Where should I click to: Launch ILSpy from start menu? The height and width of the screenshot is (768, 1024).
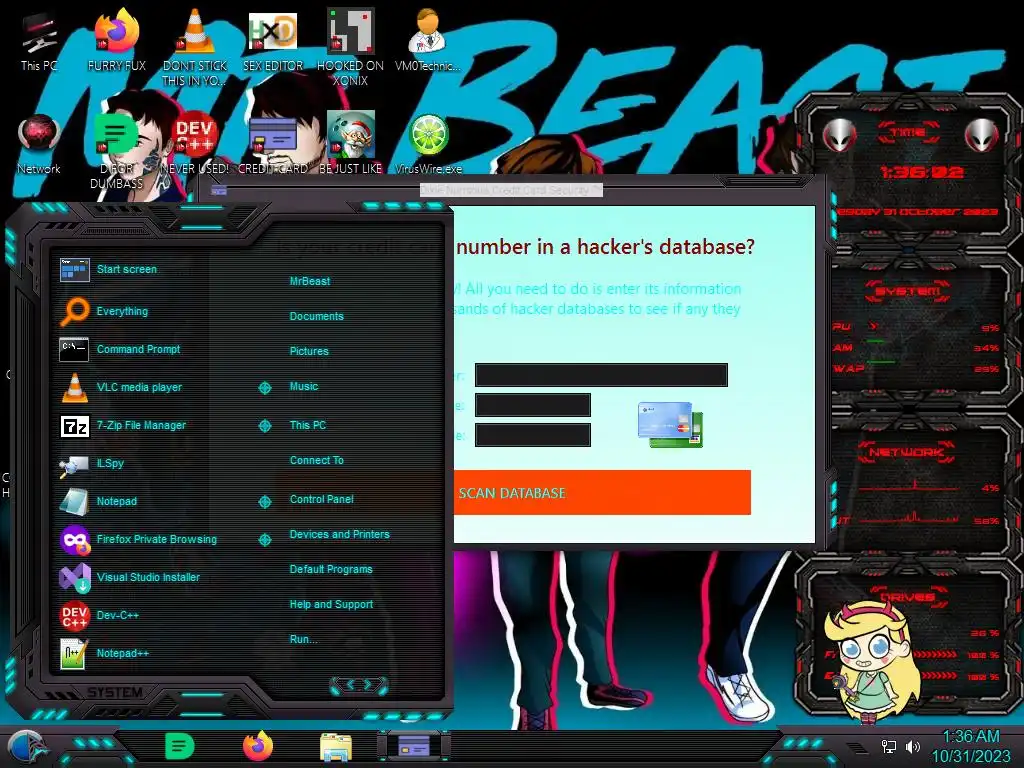pyautogui.click(x=110, y=463)
